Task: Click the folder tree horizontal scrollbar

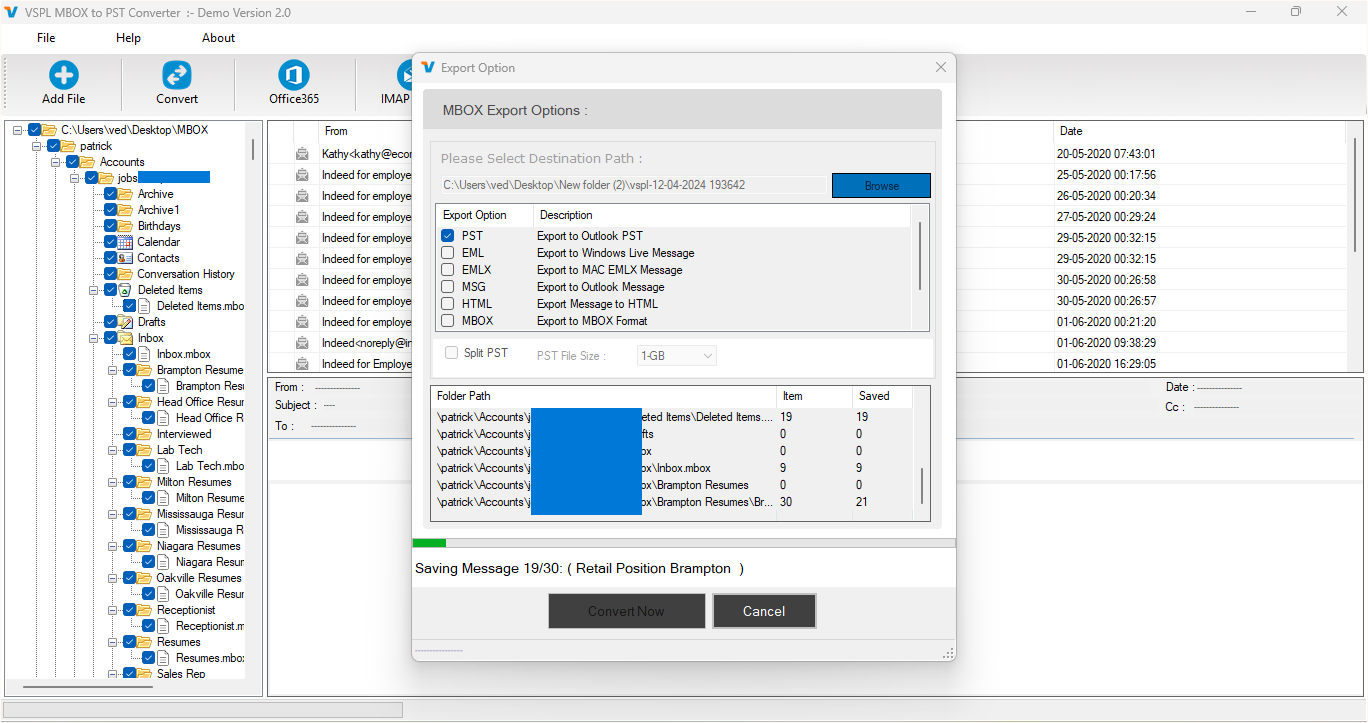Action: [x=88, y=687]
